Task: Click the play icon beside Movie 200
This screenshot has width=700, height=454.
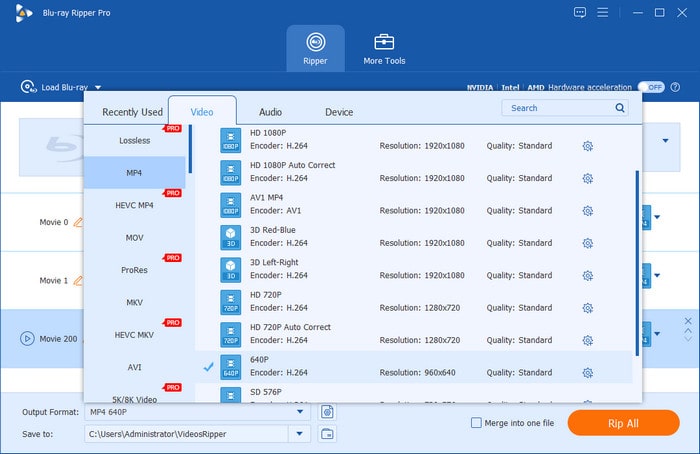Action: pyautogui.click(x=27, y=338)
